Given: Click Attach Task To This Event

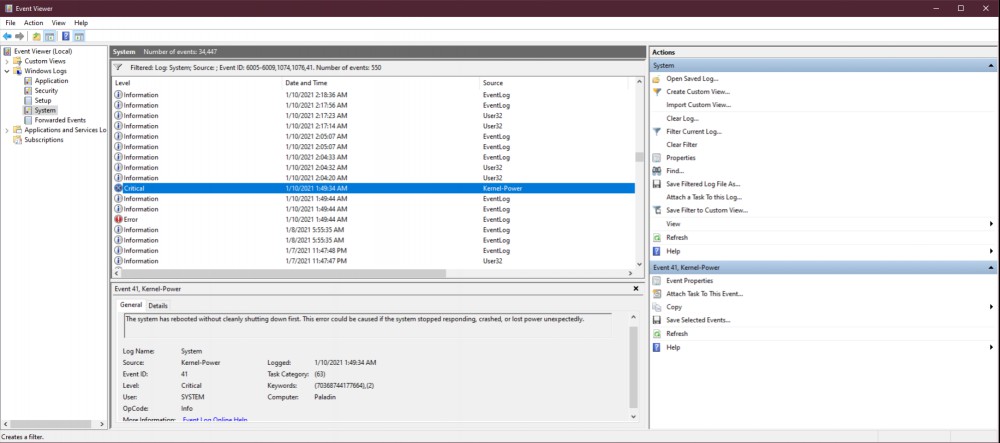Looking at the screenshot, I should (705, 294).
